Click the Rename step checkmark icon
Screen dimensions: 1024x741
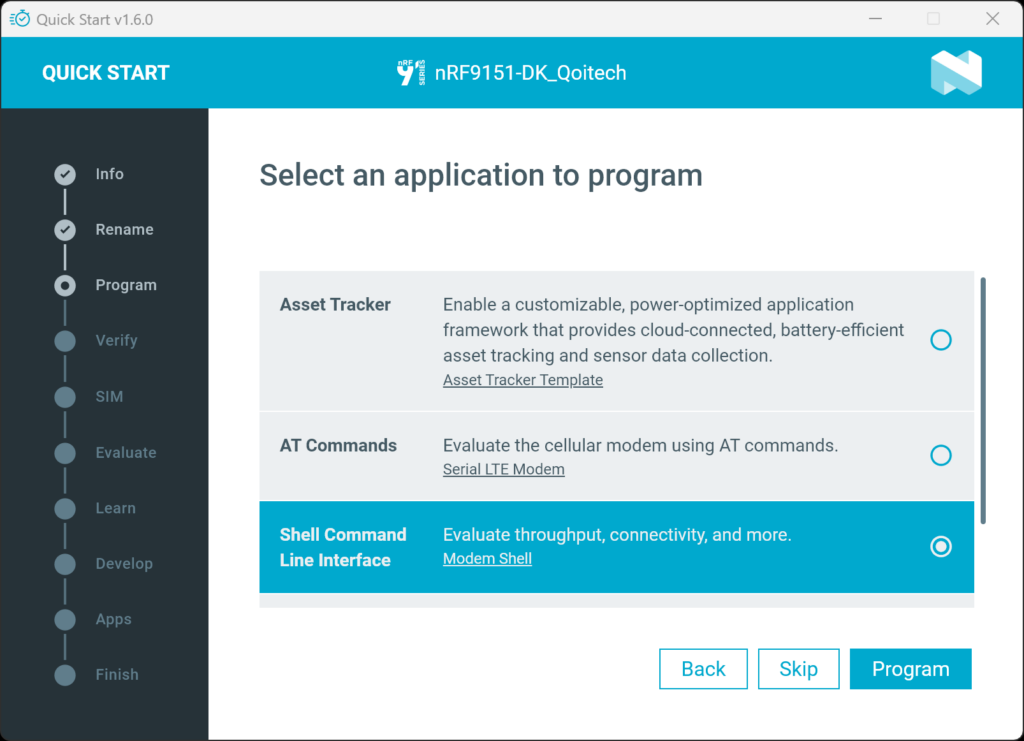coord(65,230)
